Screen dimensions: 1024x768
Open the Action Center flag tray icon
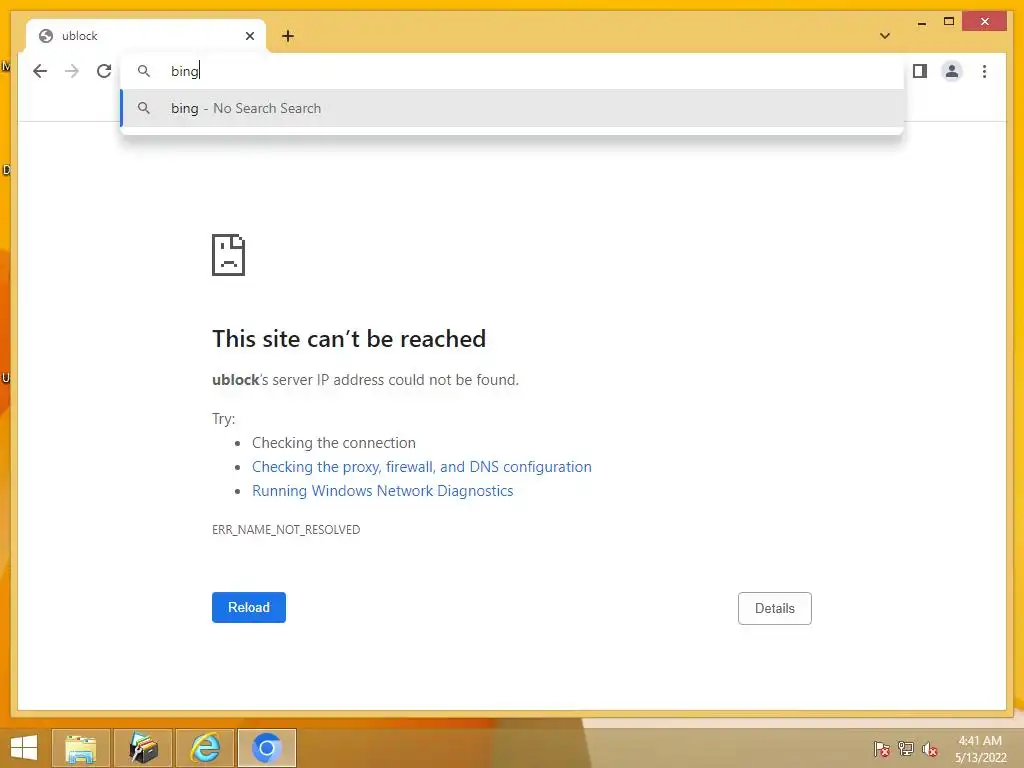pos(882,749)
